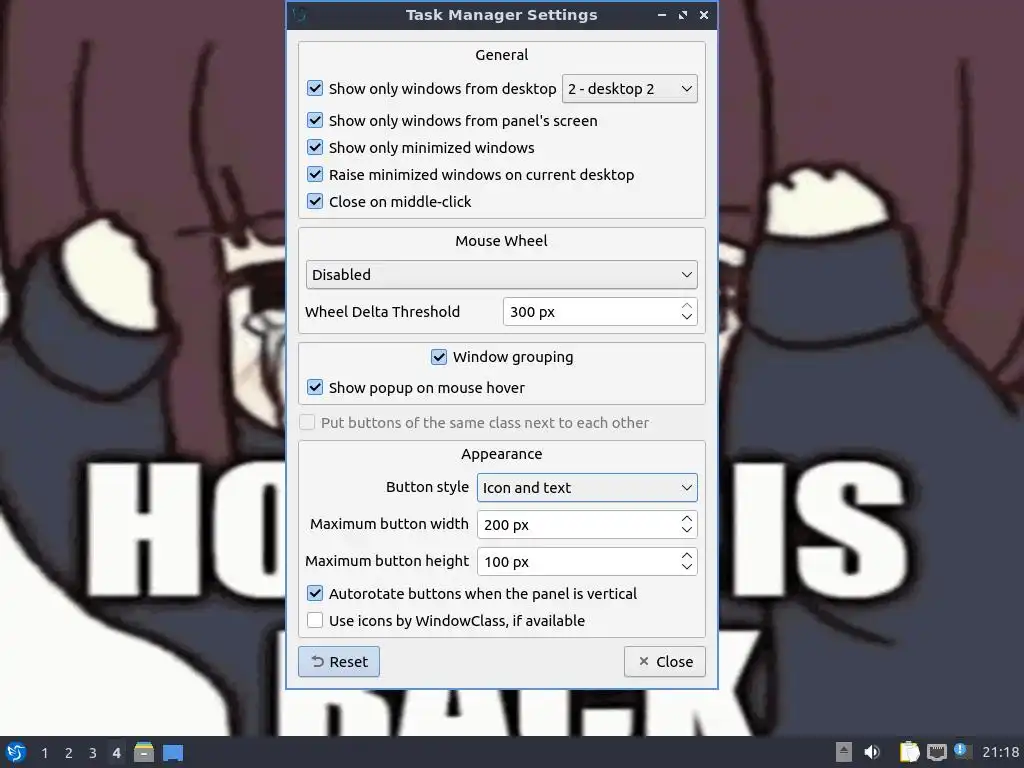Open the Button style dropdown
Viewport: 1024px width, 768px height.
click(587, 488)
